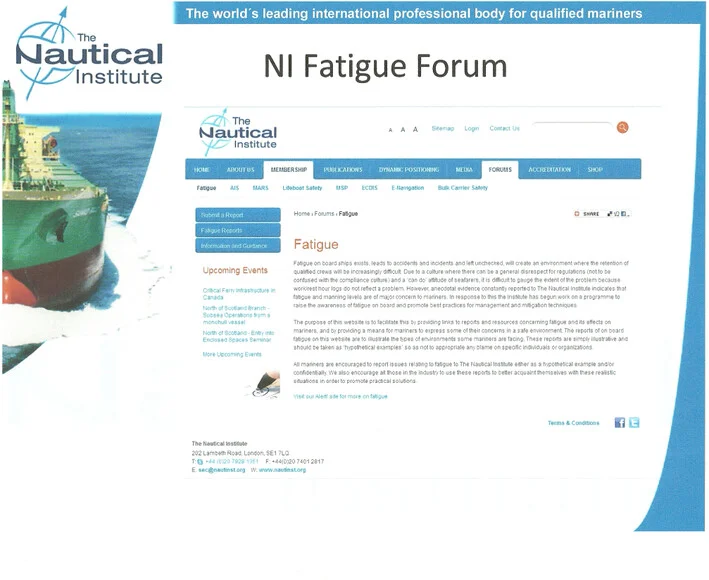This screenshot has height=580, width=709.
Task: Open the ABOUT US menu tab
Action: (x=241, y=170)
